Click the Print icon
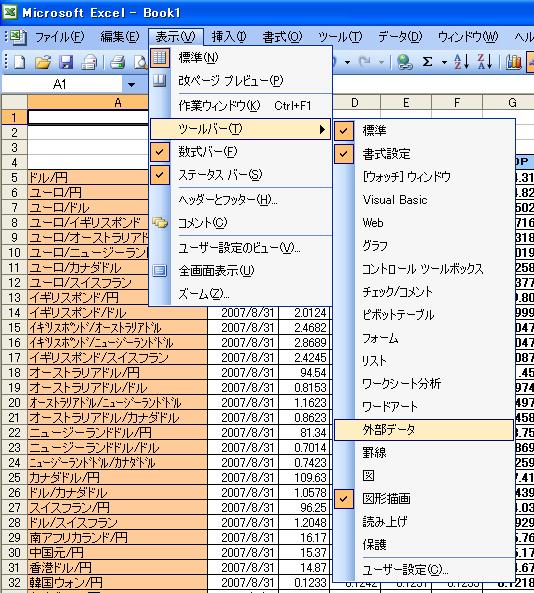The width and height of the screenshot is (534, 593). tap(117, 62)
